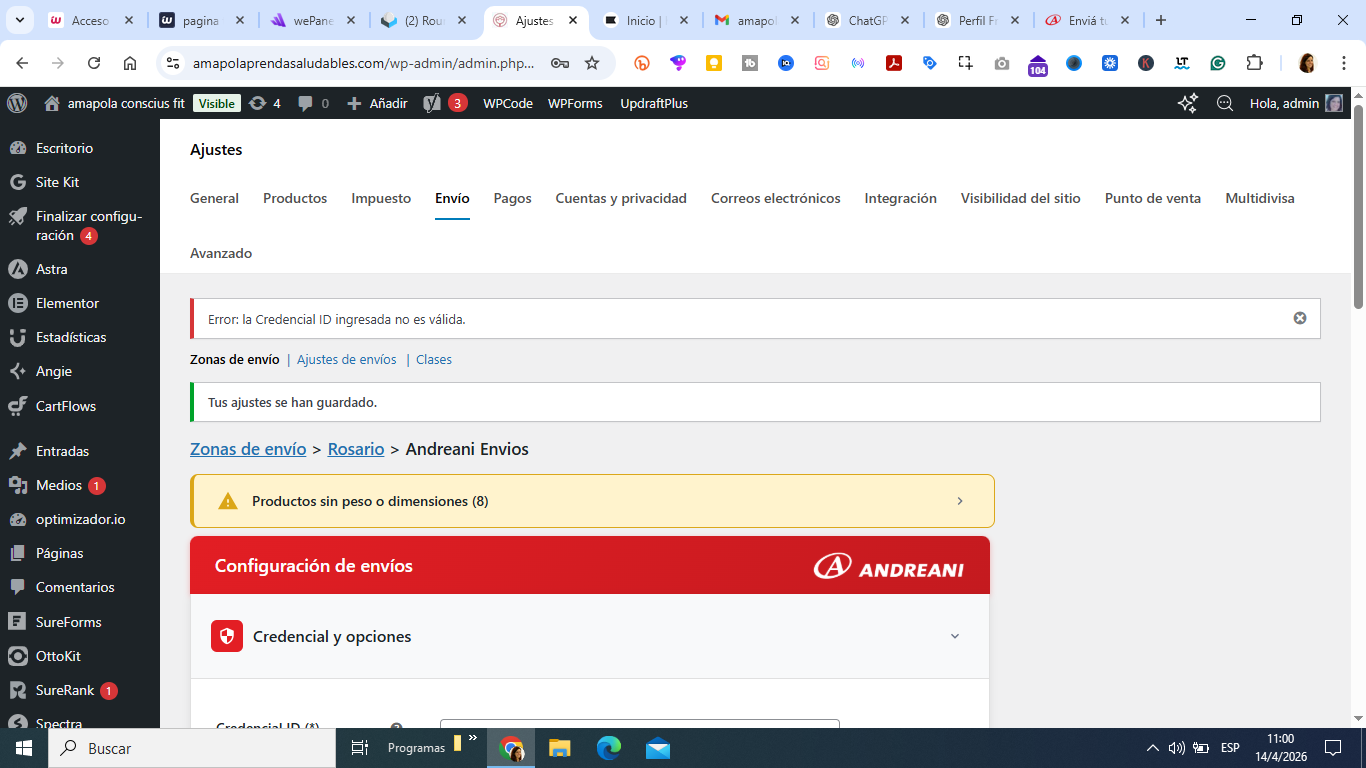
Task: Collapse the Credencial y opciones section
Action: [954, 636]
